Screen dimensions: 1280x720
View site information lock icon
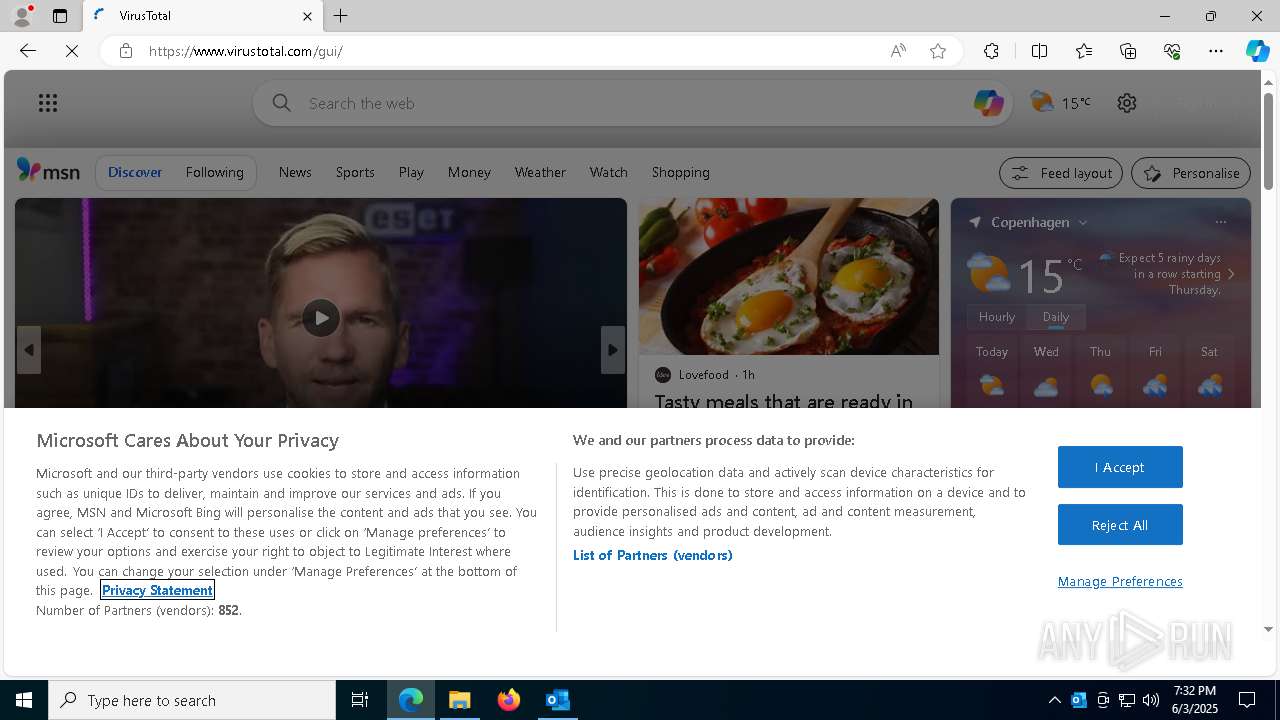125,51
